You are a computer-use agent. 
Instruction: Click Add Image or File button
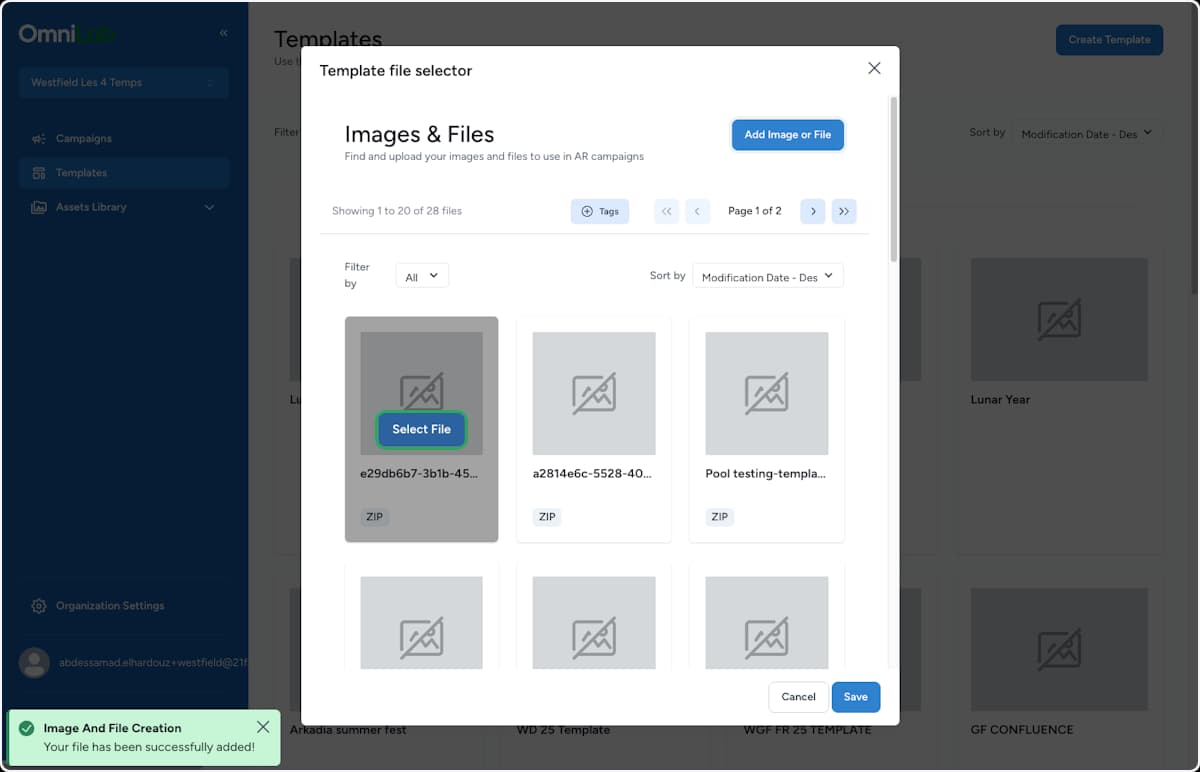coord(788,135)
